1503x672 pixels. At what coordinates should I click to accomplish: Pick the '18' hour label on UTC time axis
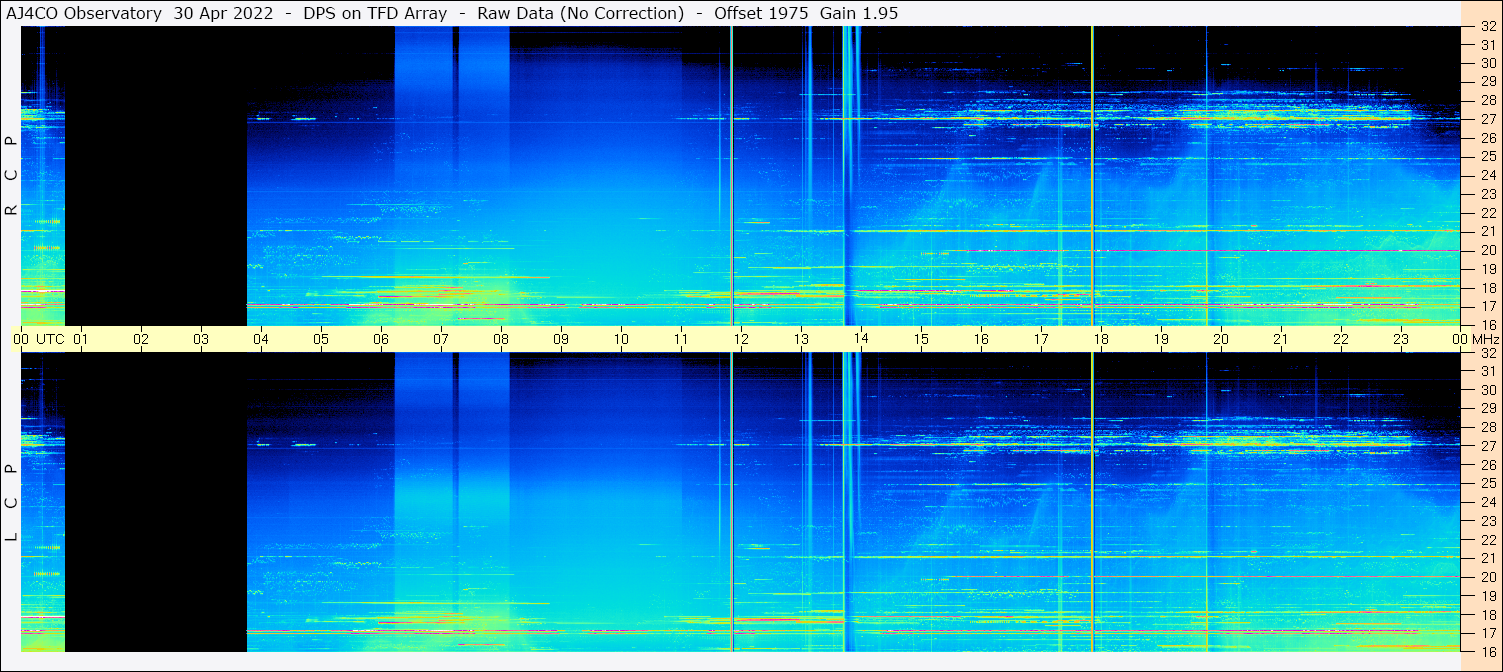(1101, 339)
